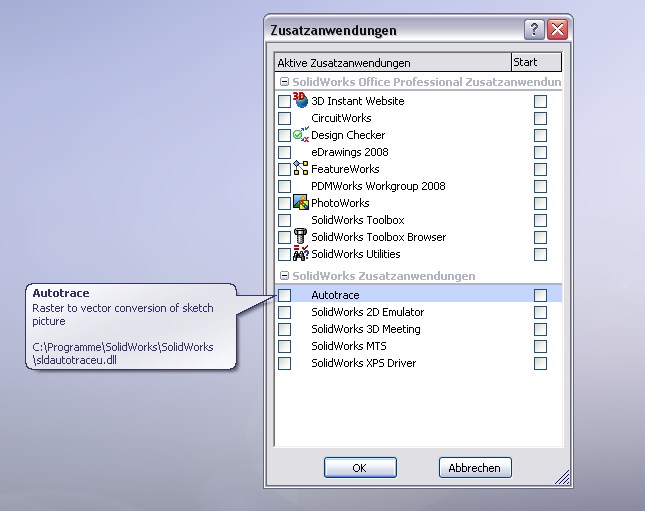The width and height of the screenshot is (645, 511).
Task: Close the Zusatzanwendungen dialog
Action: [x=557, y=30]
